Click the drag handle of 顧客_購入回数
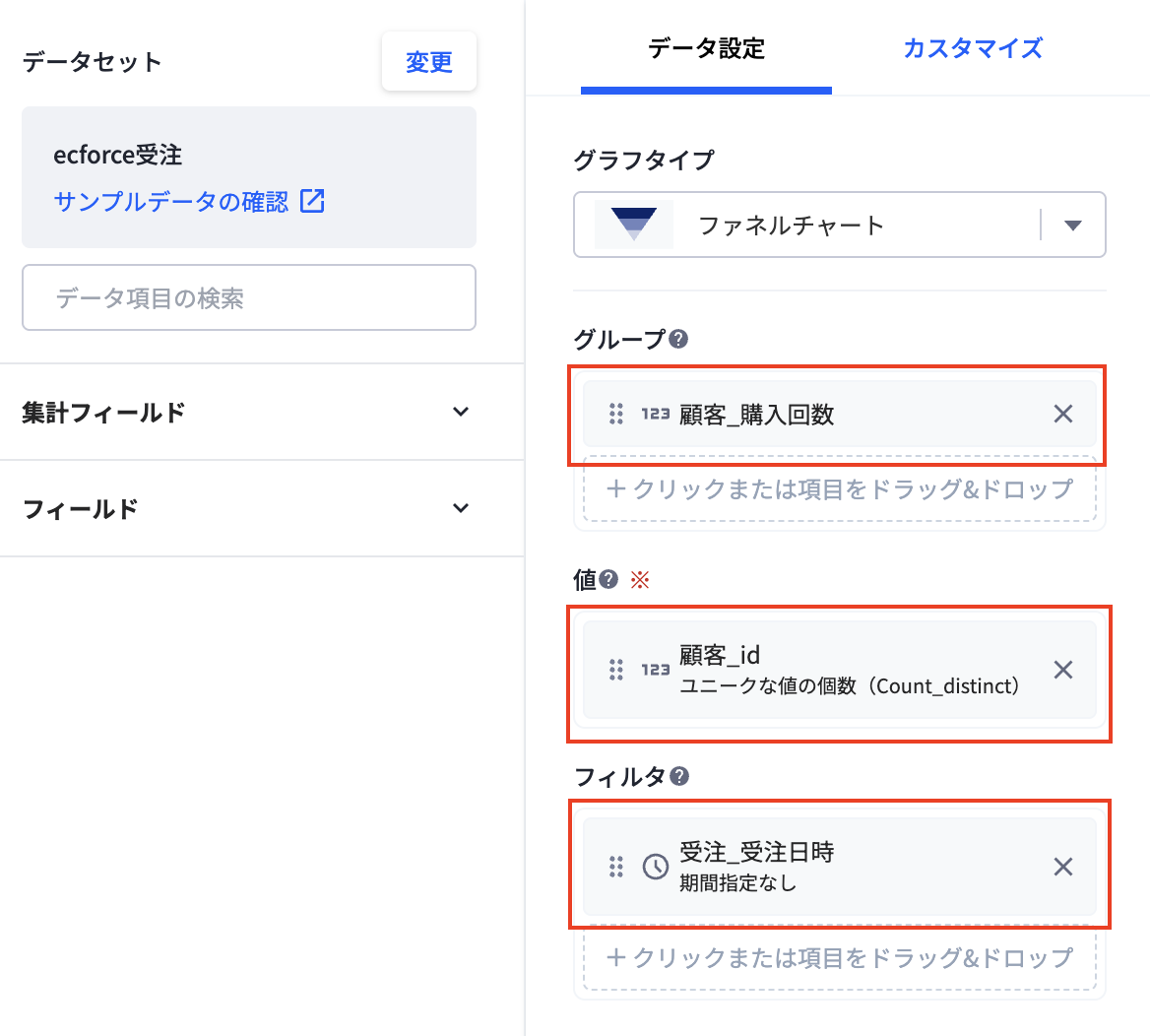1150x1036 pixels. tap(616, 414)
